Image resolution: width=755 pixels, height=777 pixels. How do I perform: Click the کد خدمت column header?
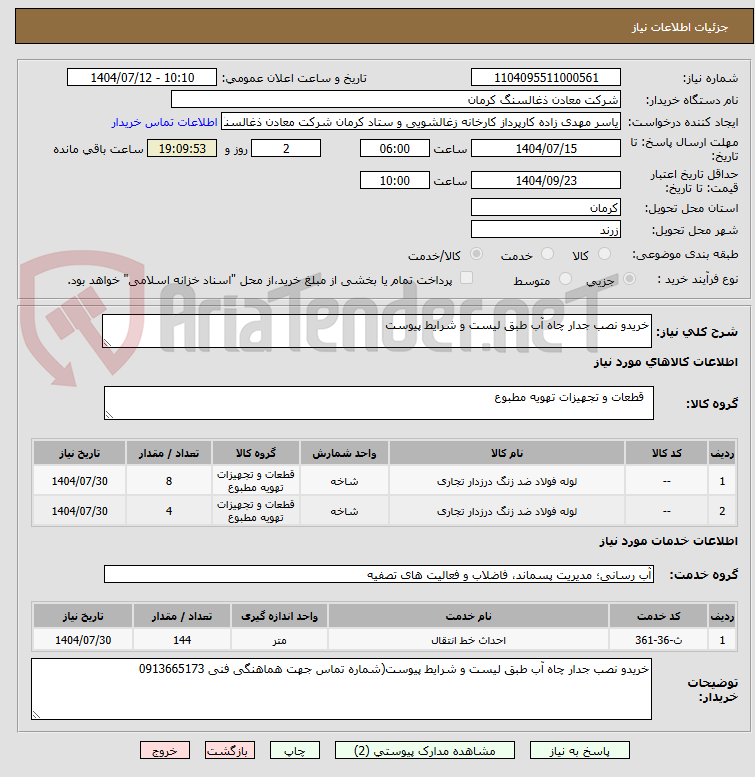click(x=658, y=616)
